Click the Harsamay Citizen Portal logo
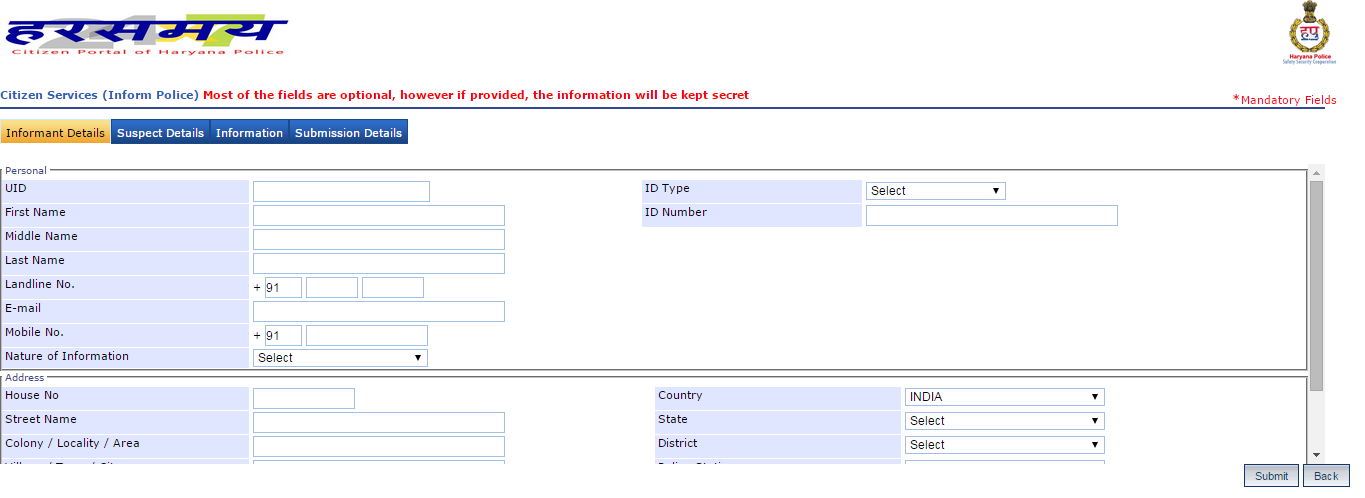Viewport: 1365px width, 498px height. tap(146, 37)
